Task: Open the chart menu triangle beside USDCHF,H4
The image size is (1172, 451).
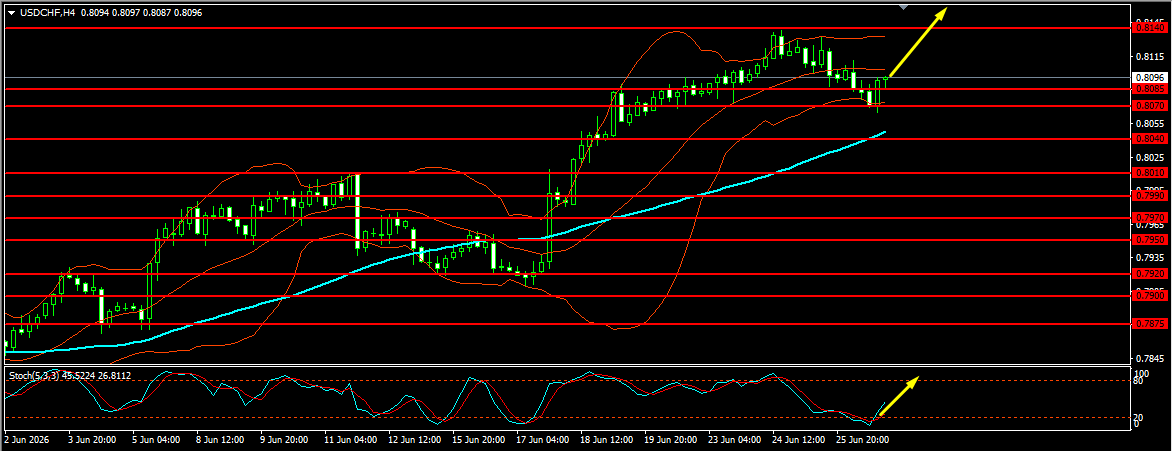Action: click(11, 13)
